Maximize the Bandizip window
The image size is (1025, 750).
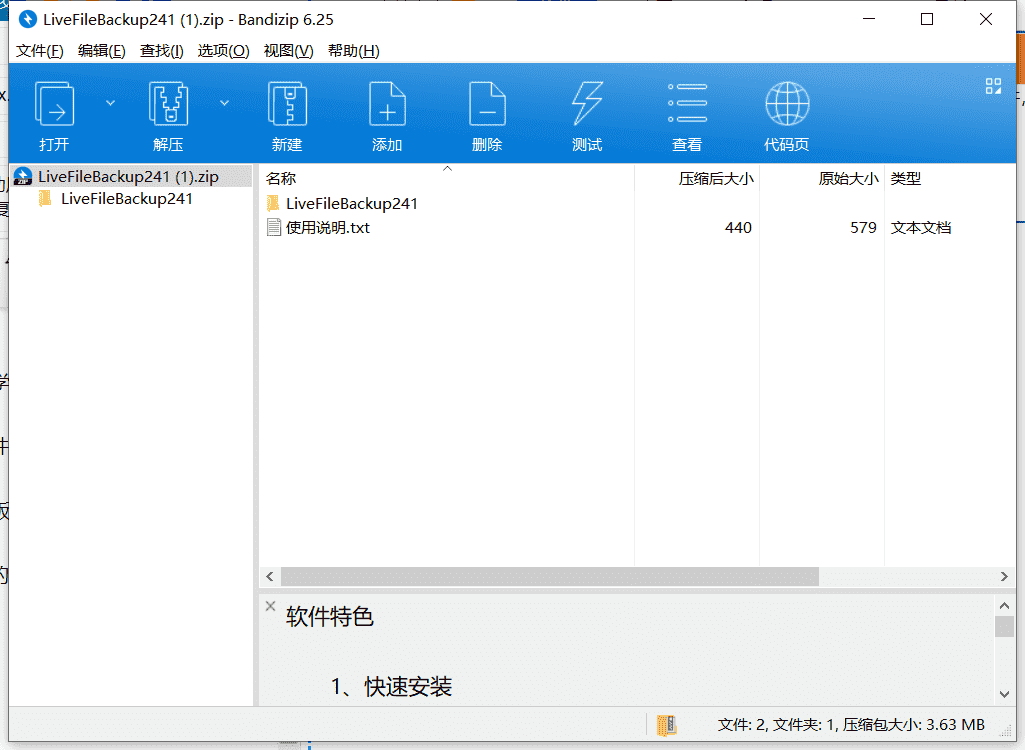(927, 19)
